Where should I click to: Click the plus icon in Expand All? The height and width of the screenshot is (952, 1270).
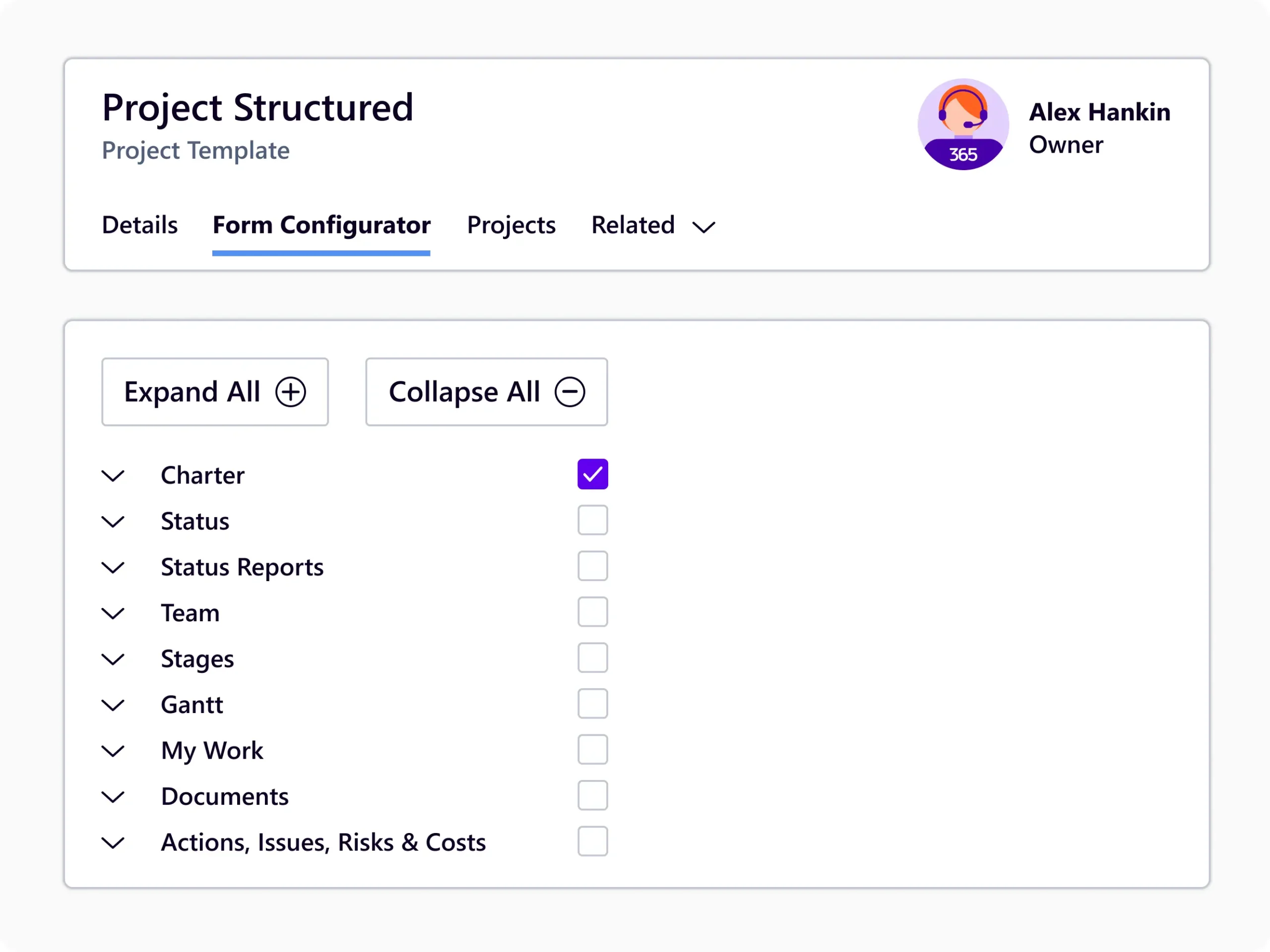(291, 392)
